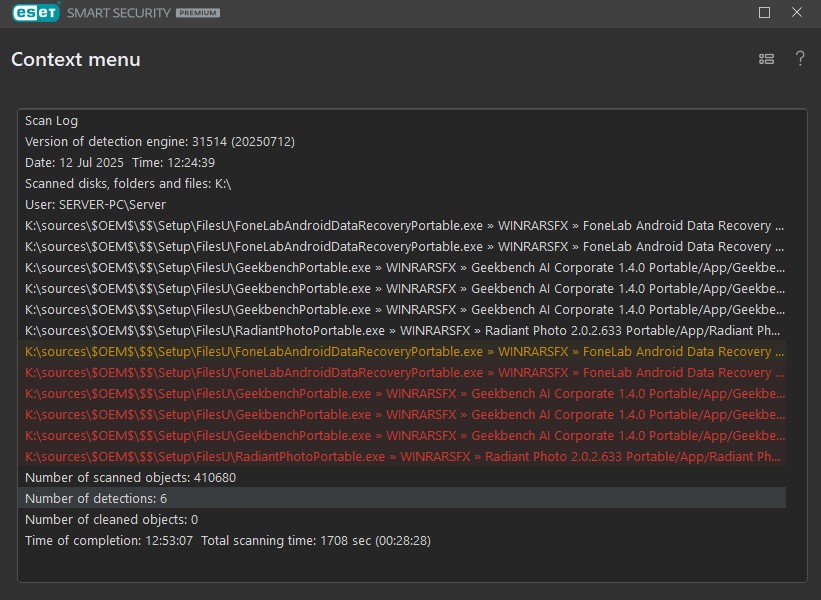Select the "Time of completion: 12:53:07" line

402,540
